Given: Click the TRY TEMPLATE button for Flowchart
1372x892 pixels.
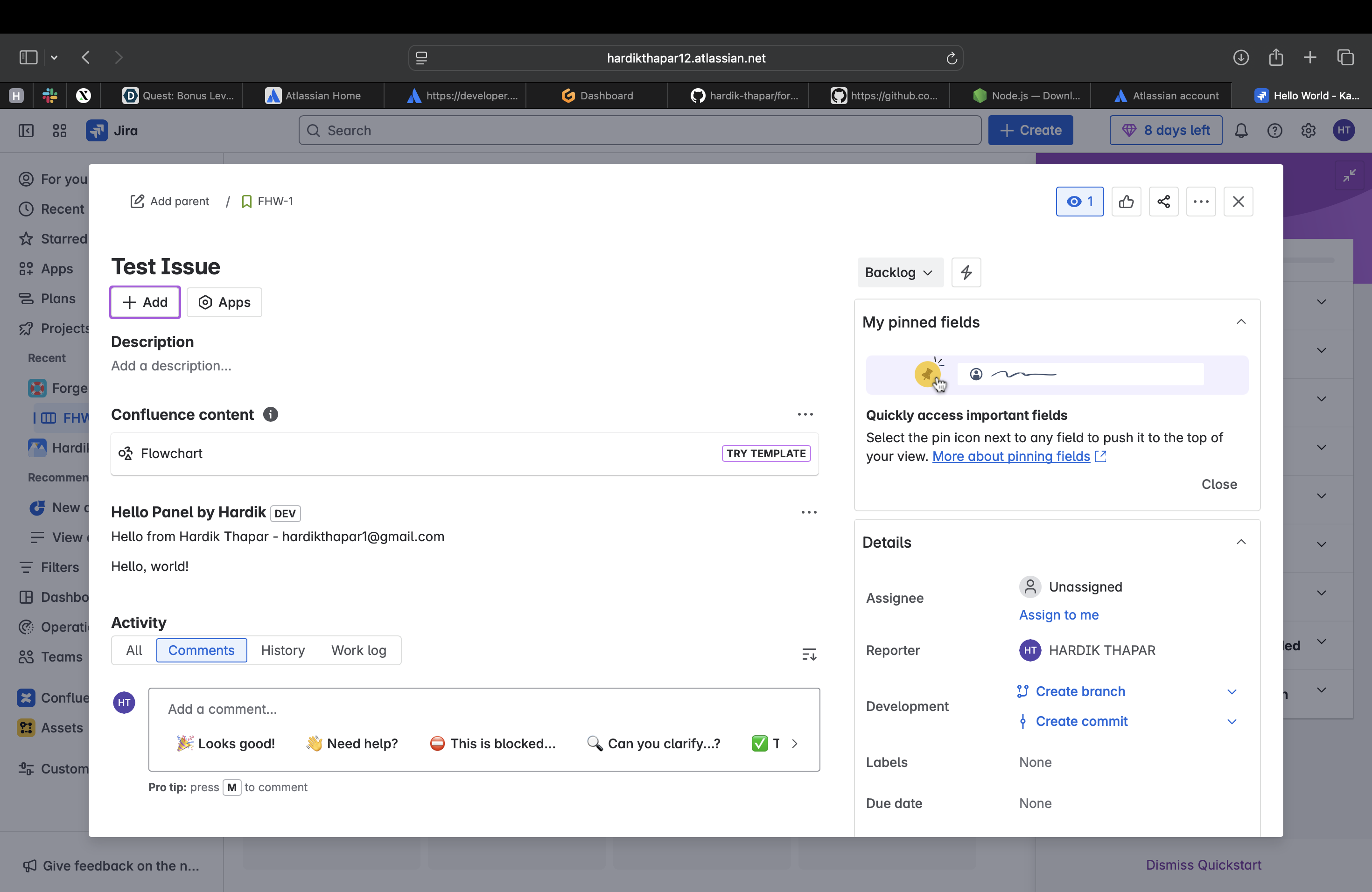Looking at the screenshot, I should click(765, 453).
